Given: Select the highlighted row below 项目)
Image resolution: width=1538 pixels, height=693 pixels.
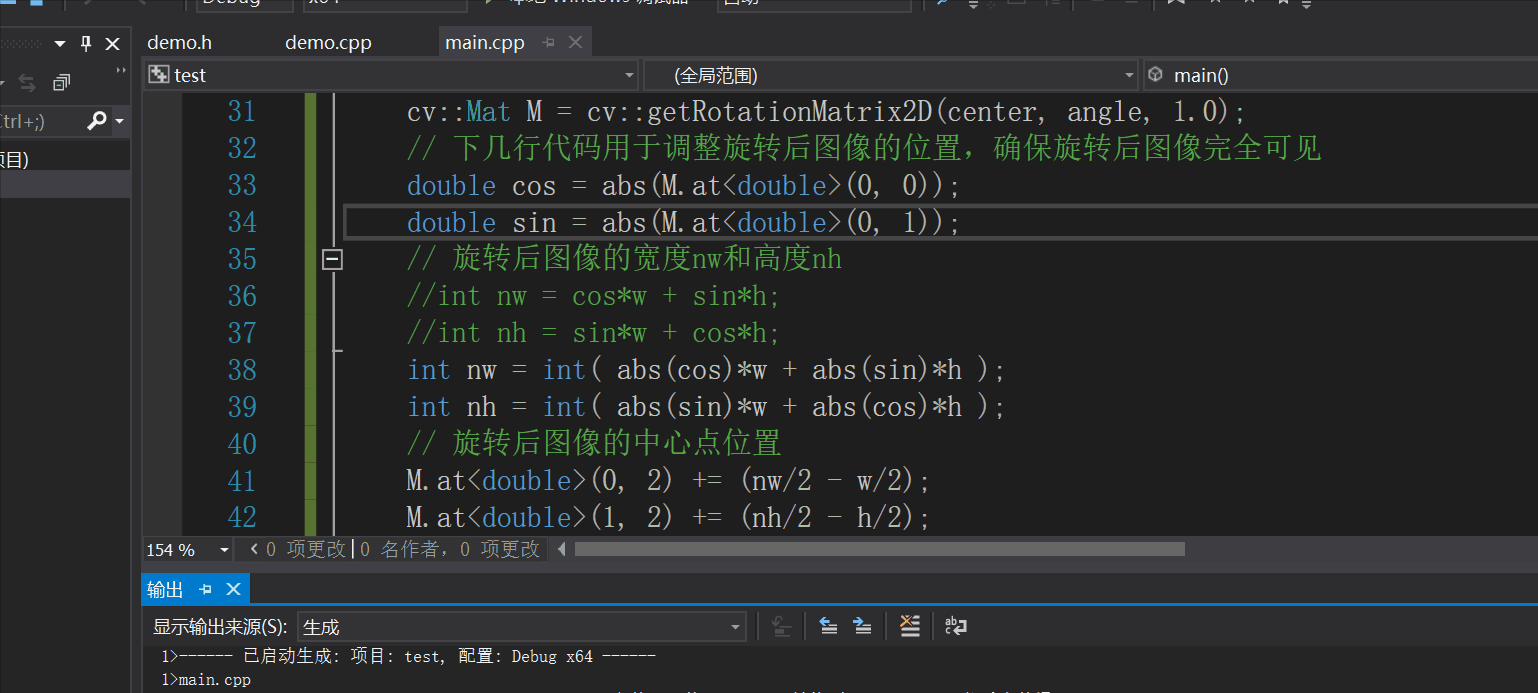Looking at the screenshot, I should click(x=64, y=184).
